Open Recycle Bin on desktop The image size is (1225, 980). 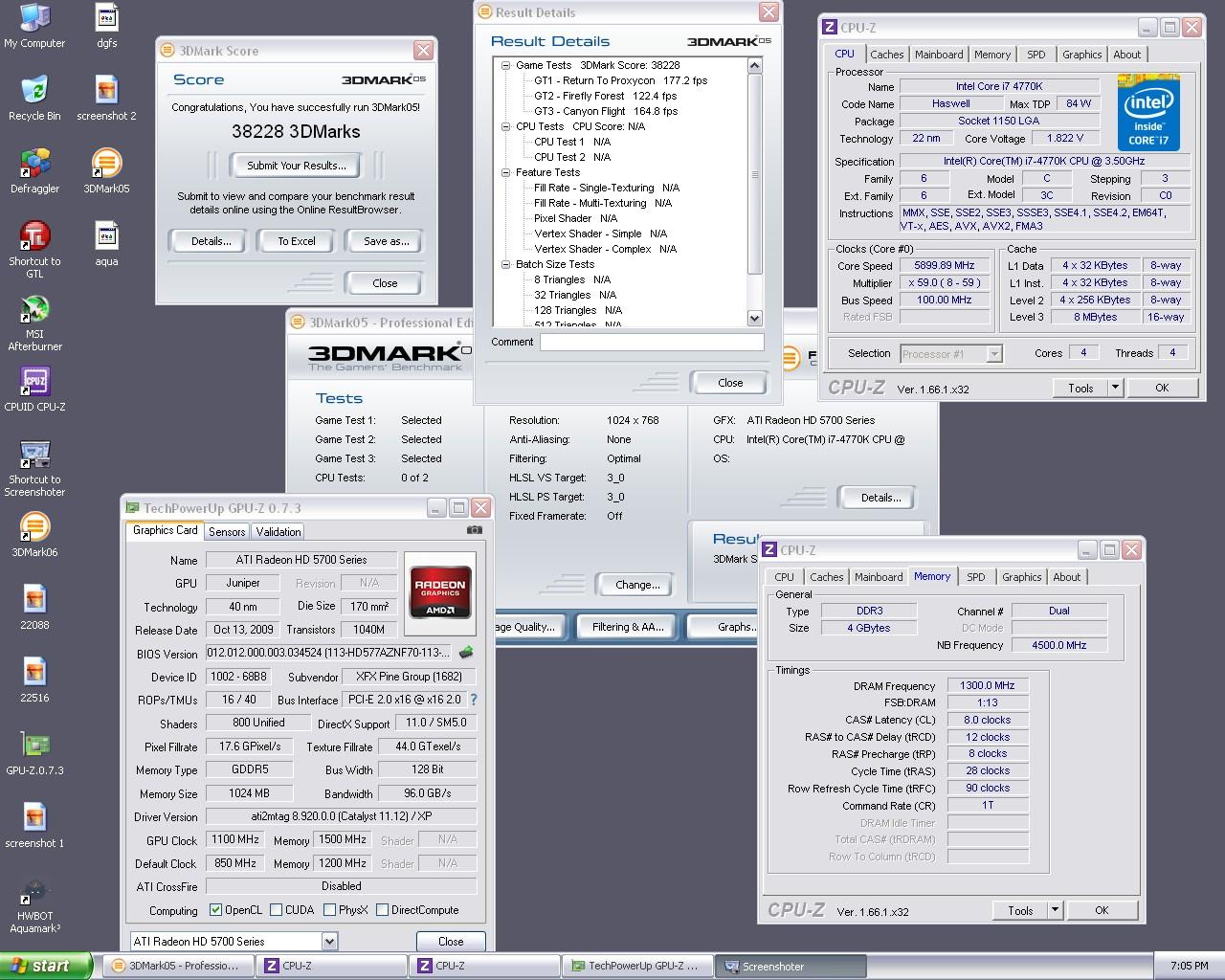pyautogui.click(x=34, y=99)
